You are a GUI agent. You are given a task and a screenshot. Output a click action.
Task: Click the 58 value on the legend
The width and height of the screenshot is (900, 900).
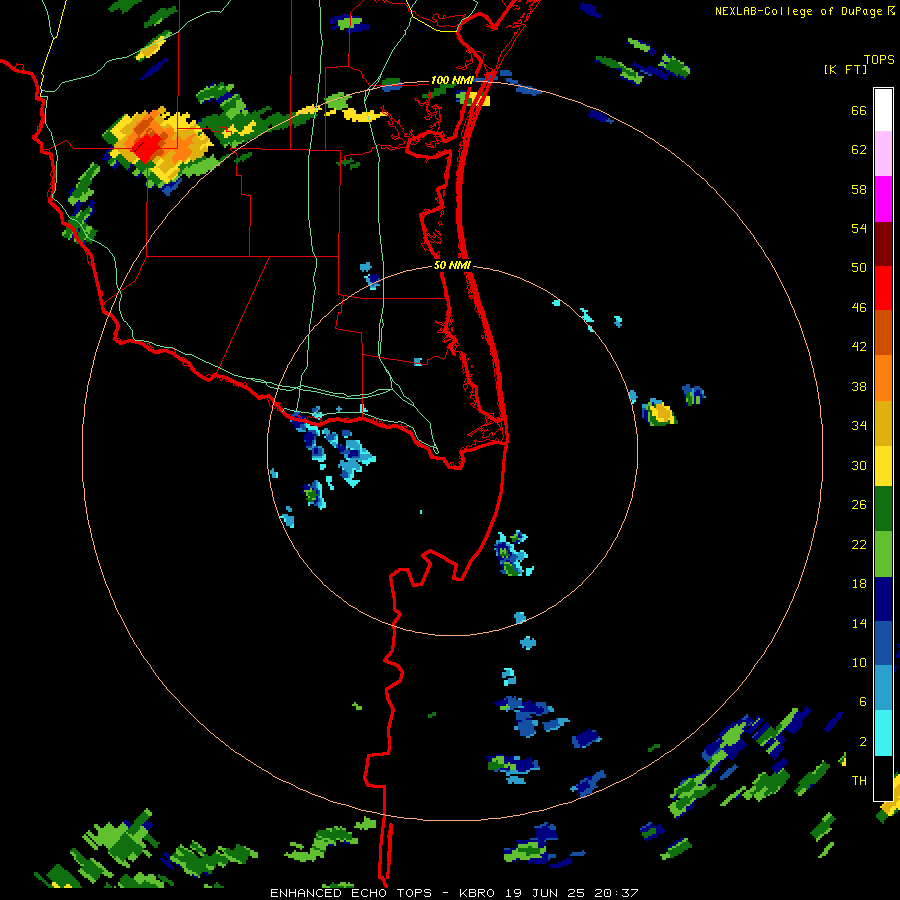coord(859,189)
